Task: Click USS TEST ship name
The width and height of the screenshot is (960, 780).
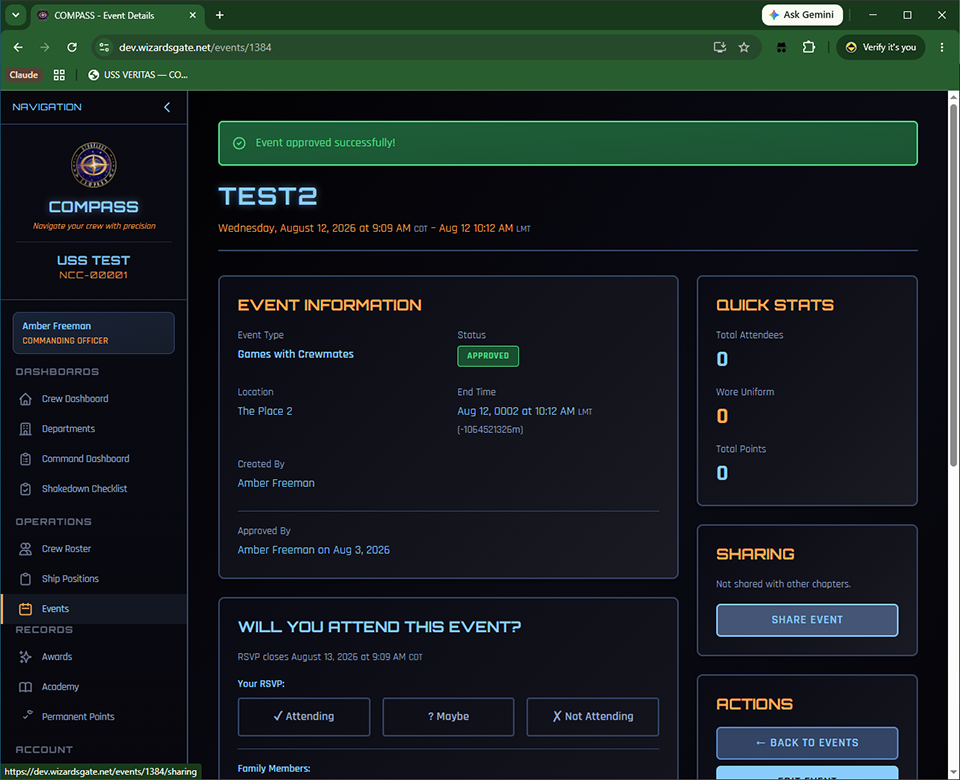Action: pyautogui.click(x=94, y=260)
